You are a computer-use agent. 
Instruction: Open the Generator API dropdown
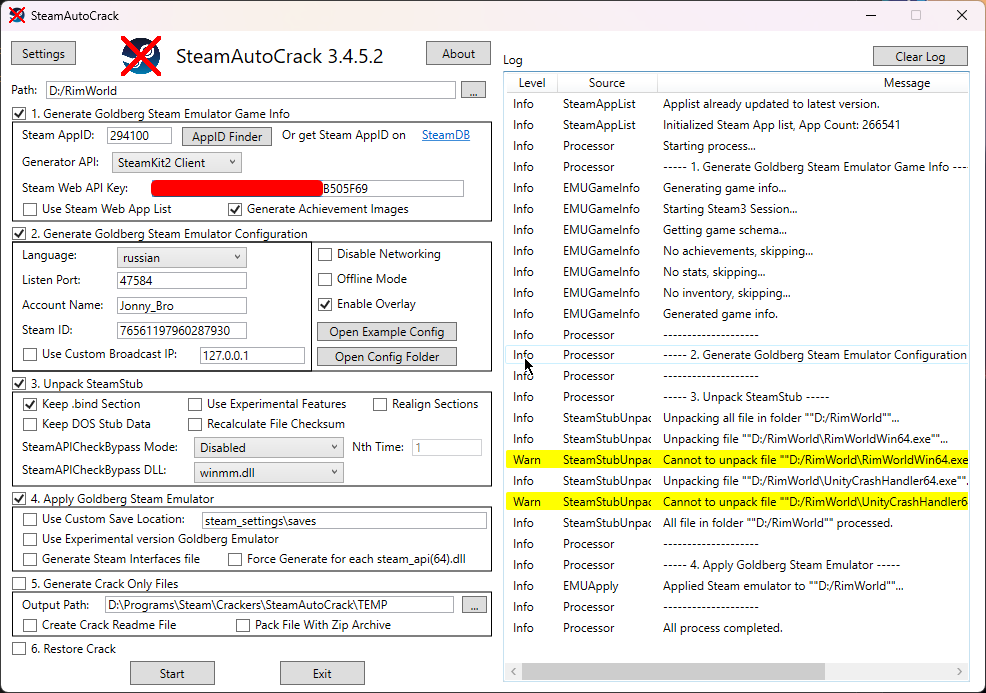click(176, 162)
